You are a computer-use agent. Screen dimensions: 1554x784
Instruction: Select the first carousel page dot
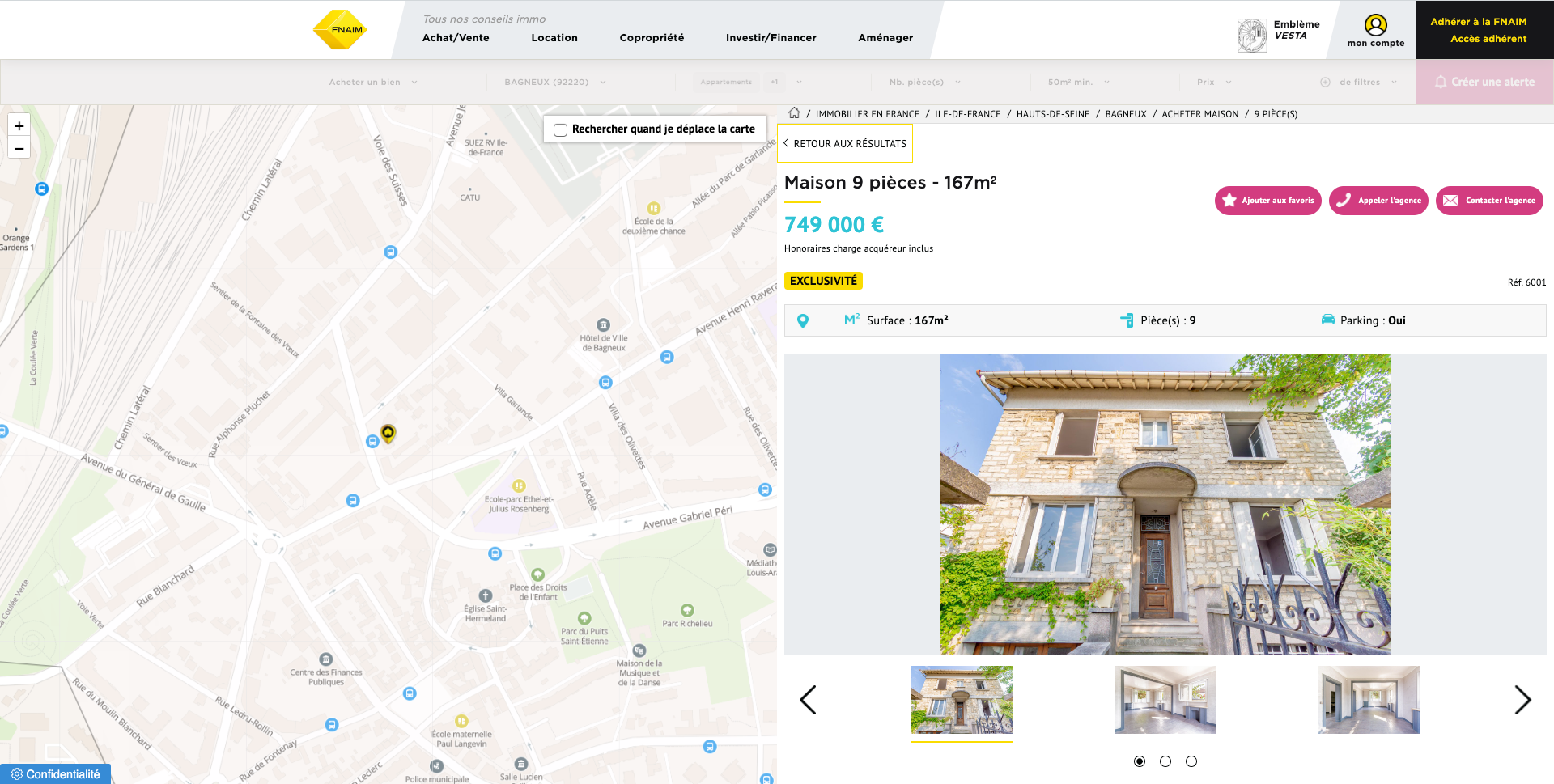point(1140,761)
